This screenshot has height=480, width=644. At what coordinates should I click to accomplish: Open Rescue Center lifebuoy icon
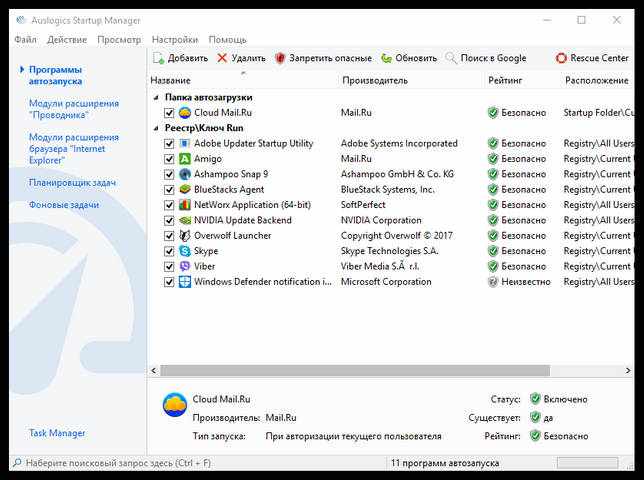point(561,58)
